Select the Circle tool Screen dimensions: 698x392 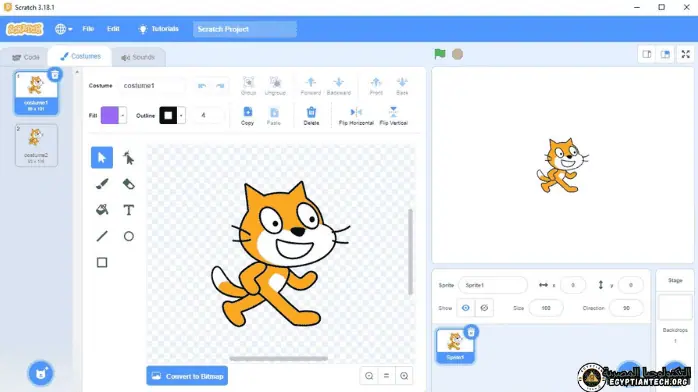tap(129, 236)
